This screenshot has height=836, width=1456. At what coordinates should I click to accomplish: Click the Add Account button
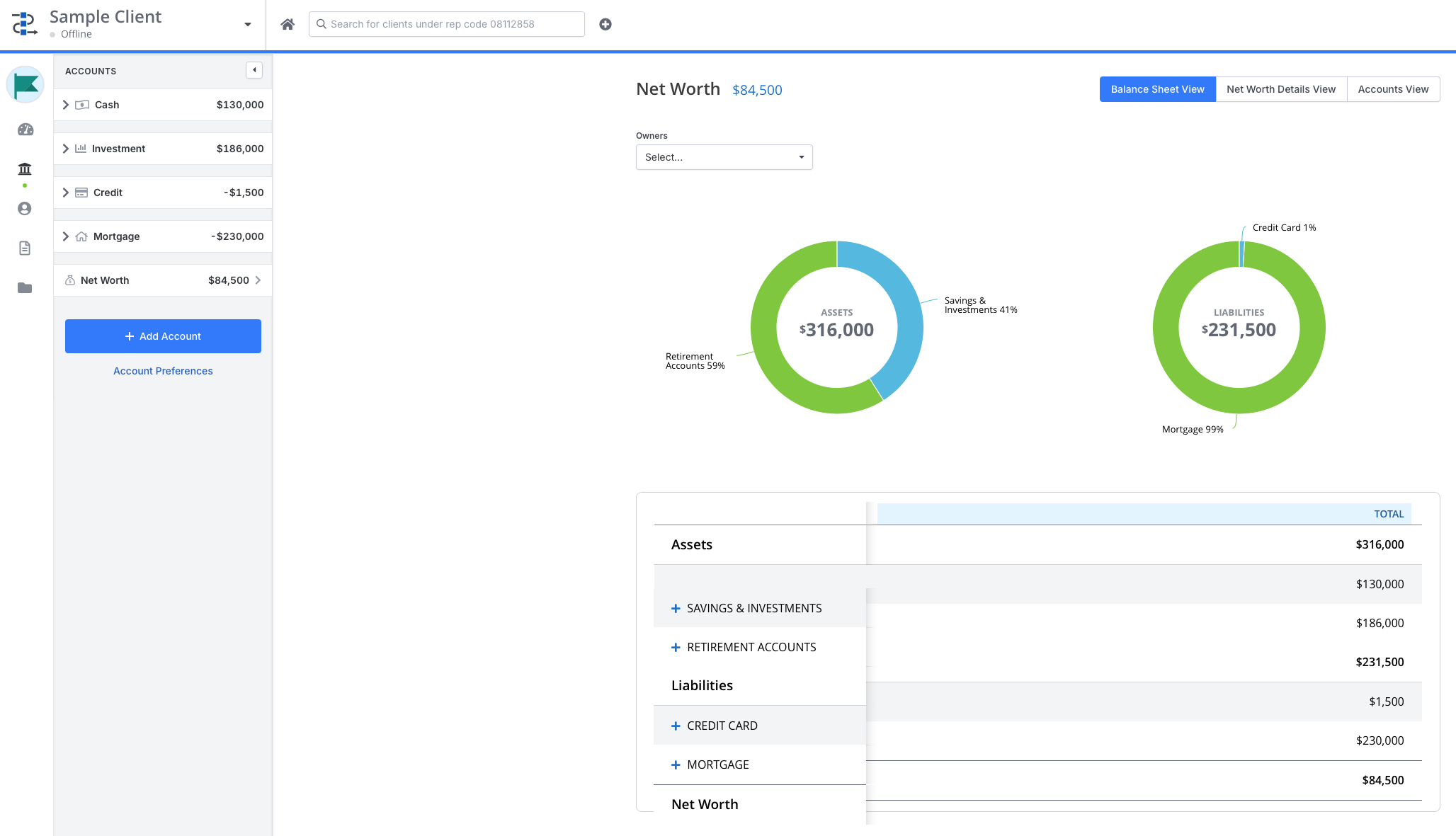163,336
